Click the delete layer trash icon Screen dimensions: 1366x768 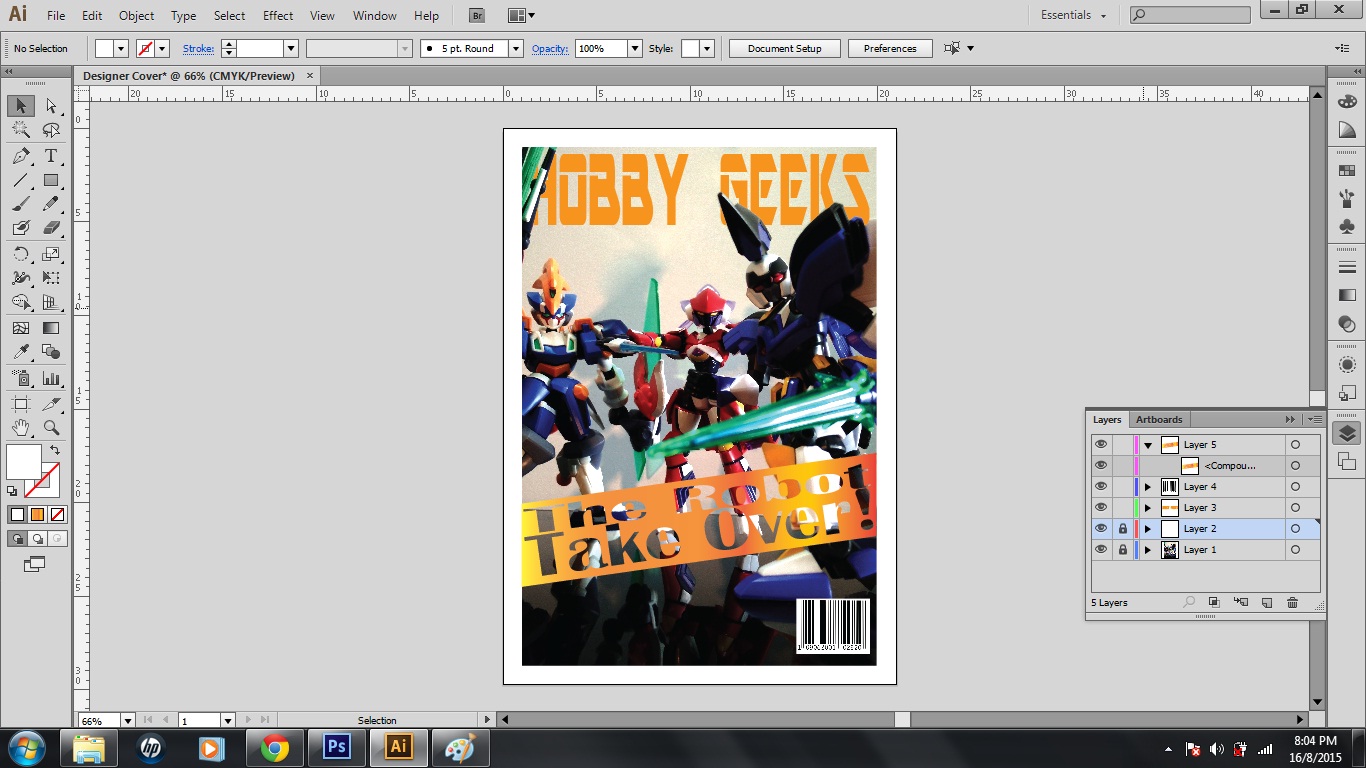1292,602
